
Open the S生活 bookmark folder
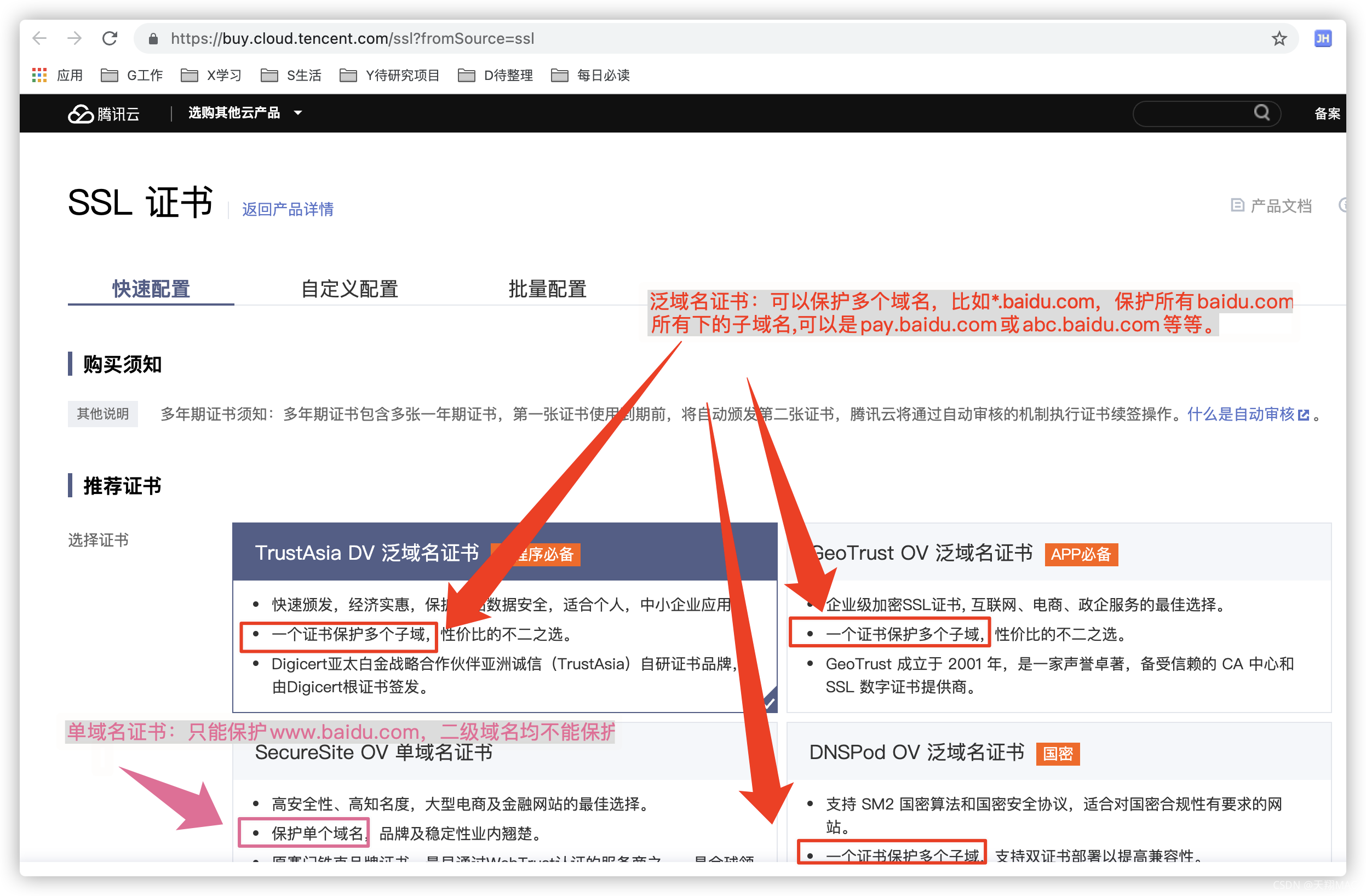(x=291, y=75)
